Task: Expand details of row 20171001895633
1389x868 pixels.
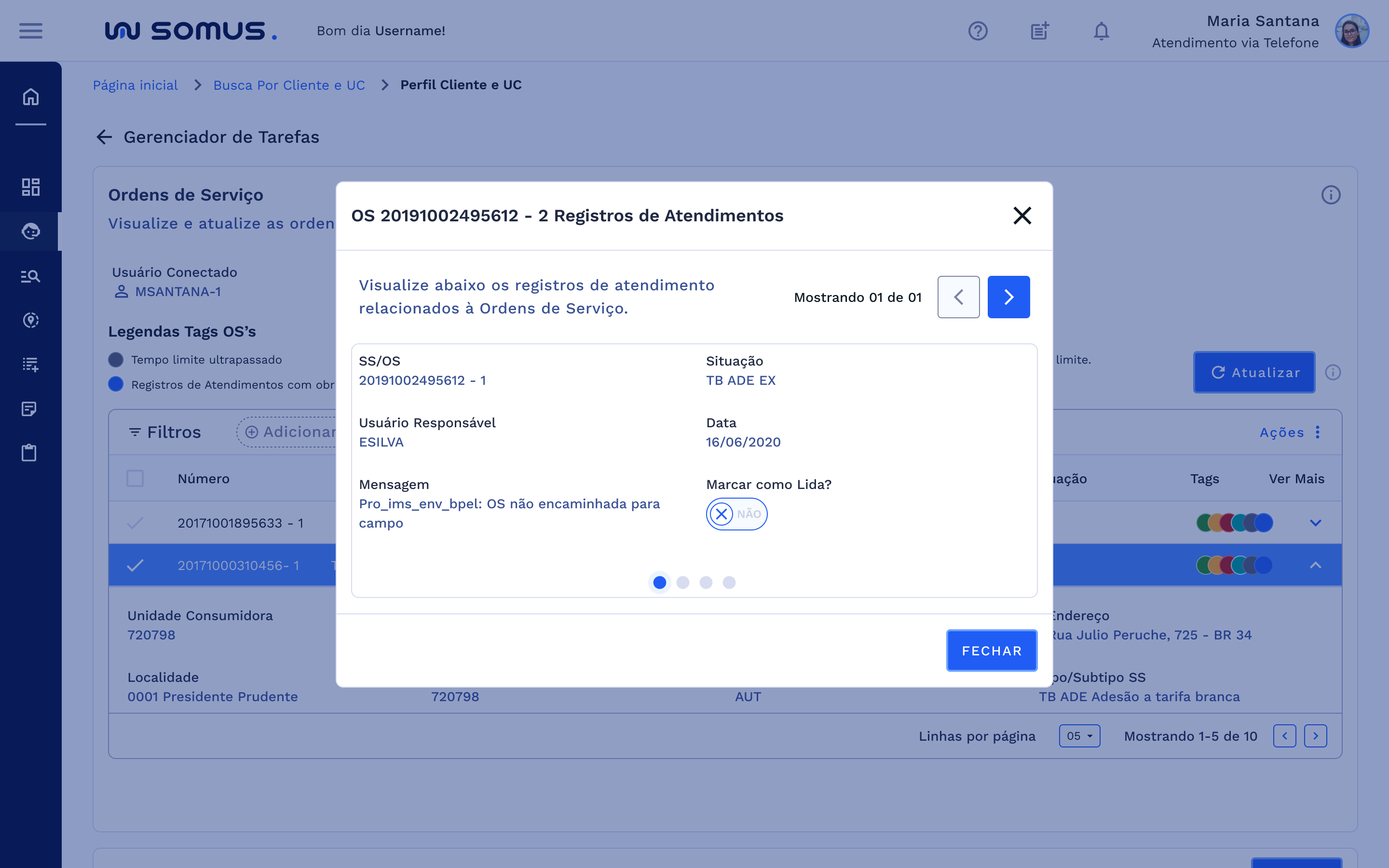Action: (1316, 522)
